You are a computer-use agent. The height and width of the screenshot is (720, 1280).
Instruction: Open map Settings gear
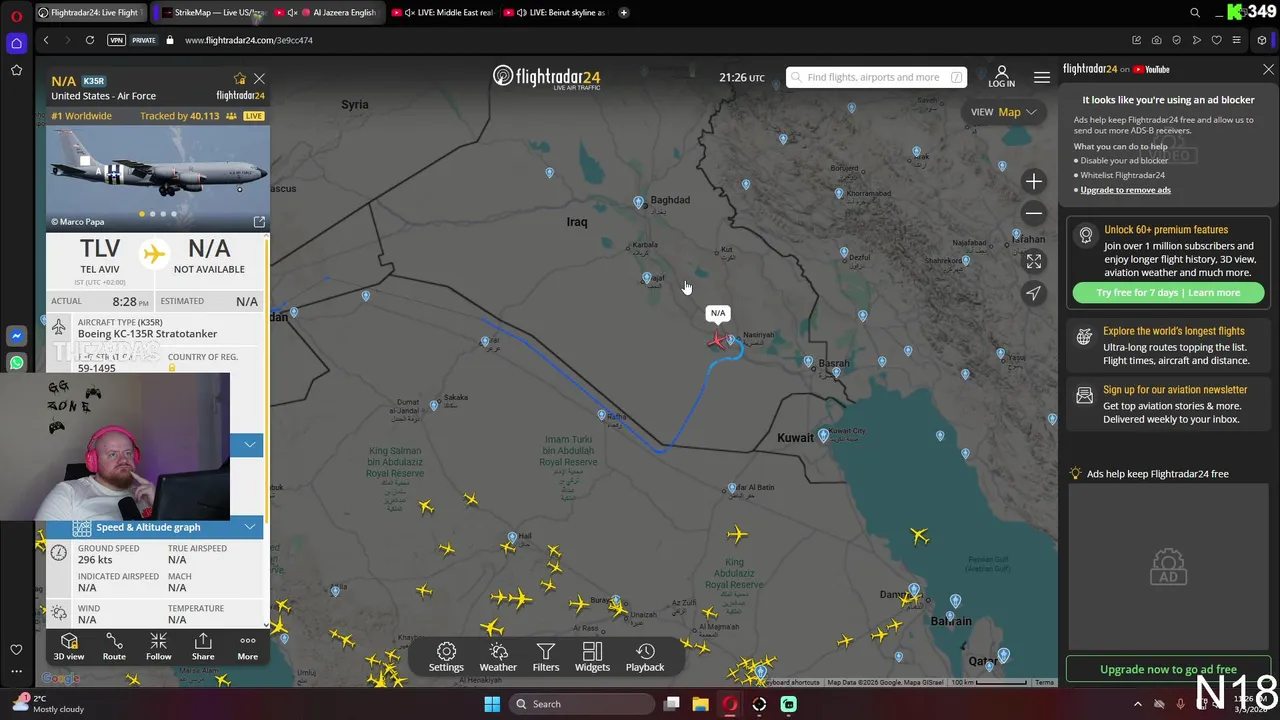tap(446, 657)
